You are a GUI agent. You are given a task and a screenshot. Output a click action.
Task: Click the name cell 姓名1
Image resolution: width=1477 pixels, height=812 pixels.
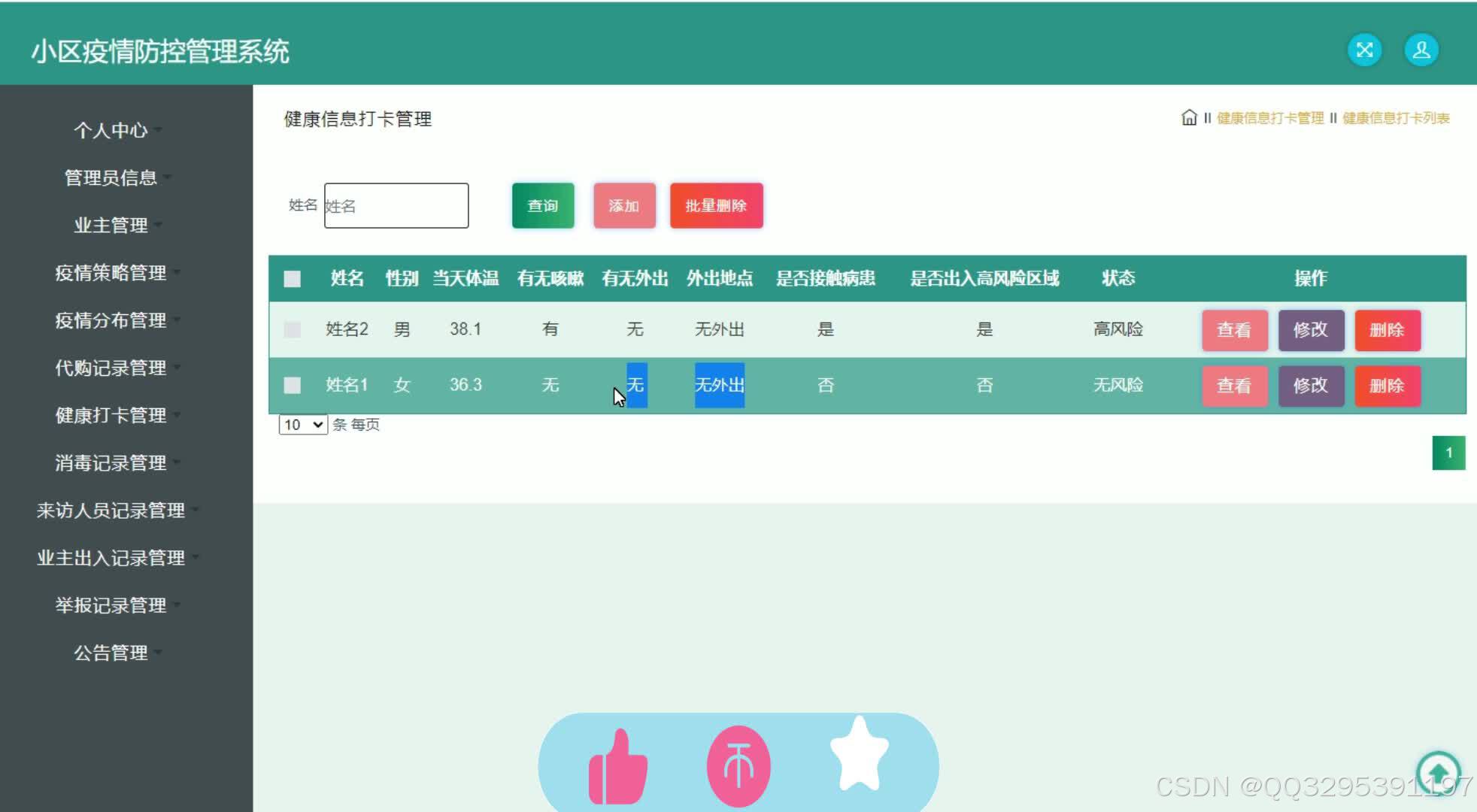tap(347, 384)
